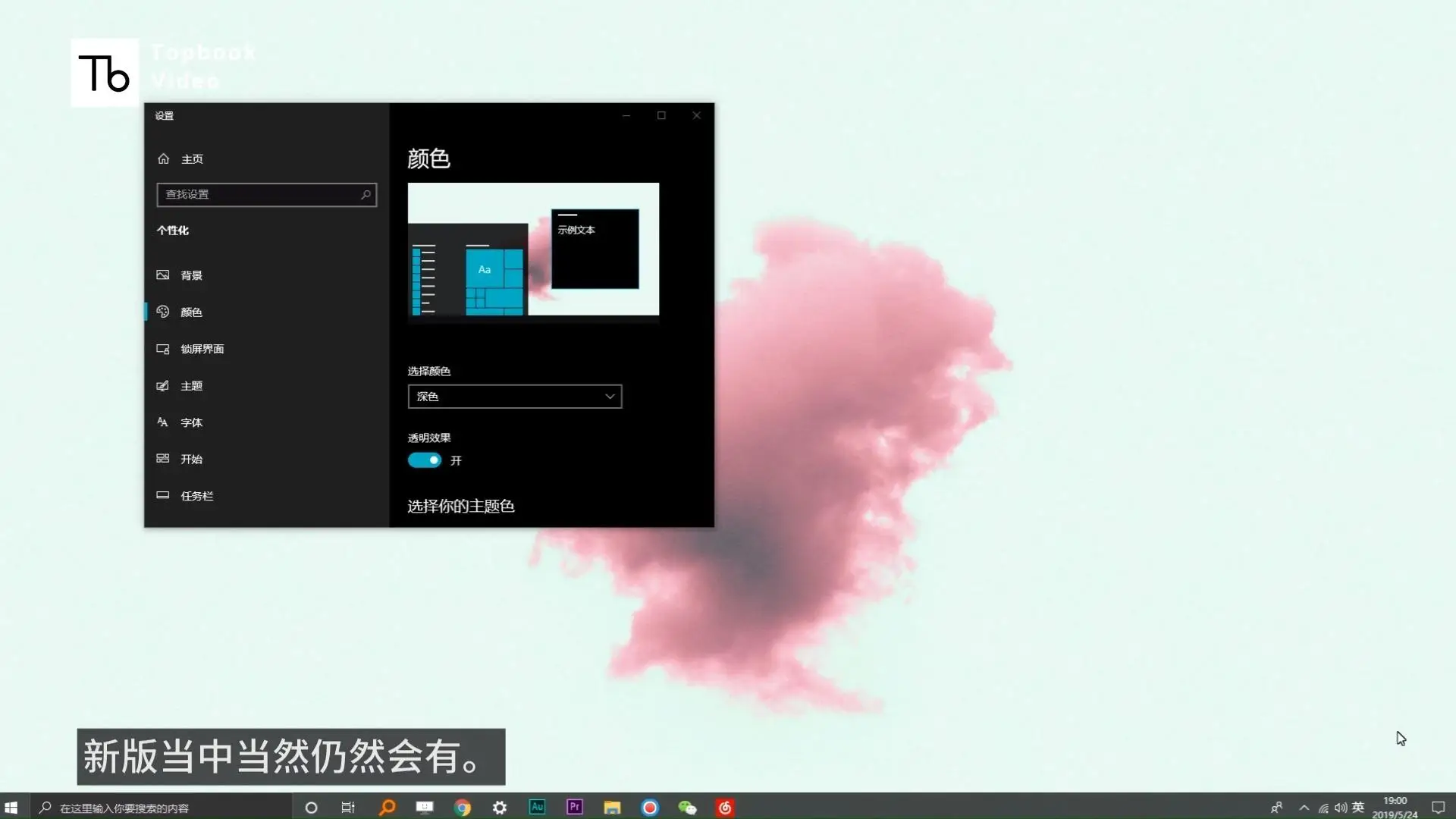Screen dimensions: 1456x819
Task: Select 主题 (Themes) in the sidebar
Action: (x=191, y=385)
